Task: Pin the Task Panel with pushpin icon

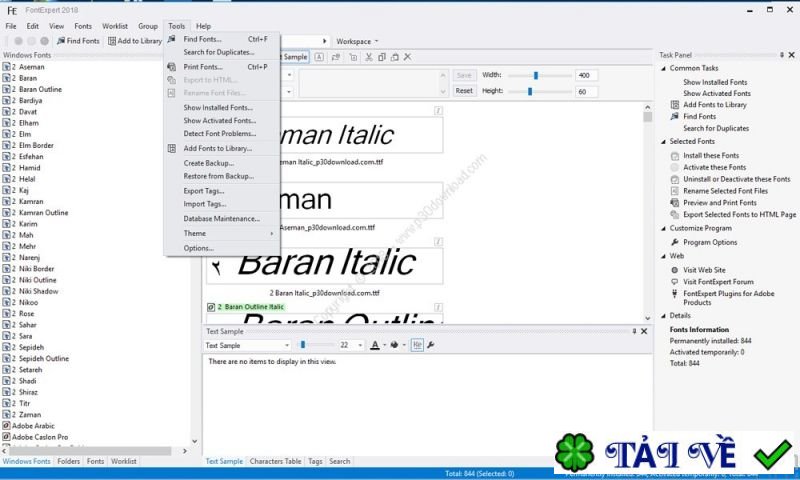Action: (x=782, y=55)
